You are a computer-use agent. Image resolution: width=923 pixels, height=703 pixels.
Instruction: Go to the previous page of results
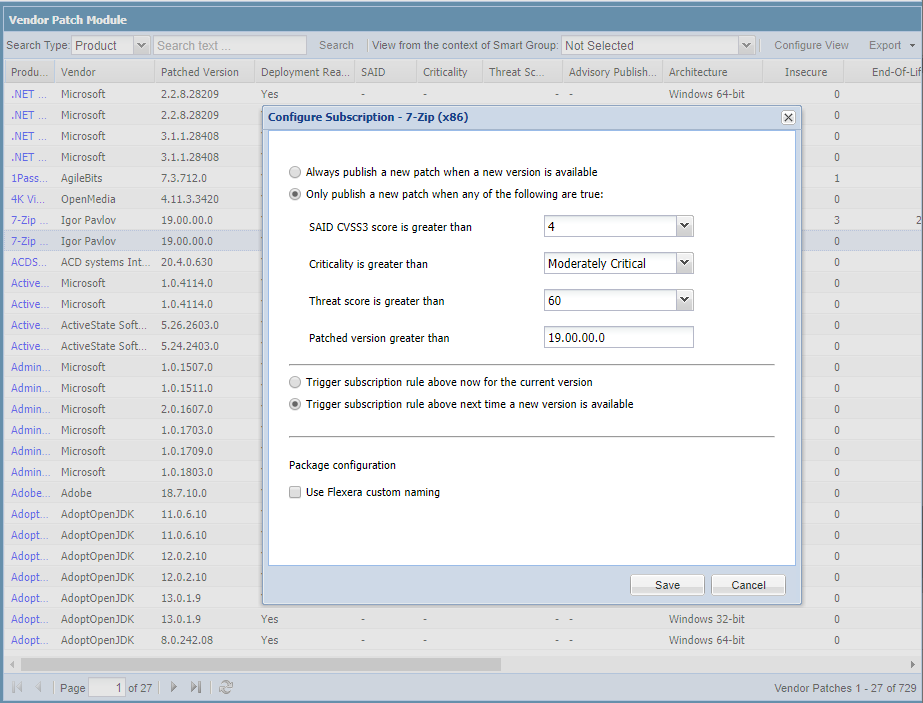(36, 687)
